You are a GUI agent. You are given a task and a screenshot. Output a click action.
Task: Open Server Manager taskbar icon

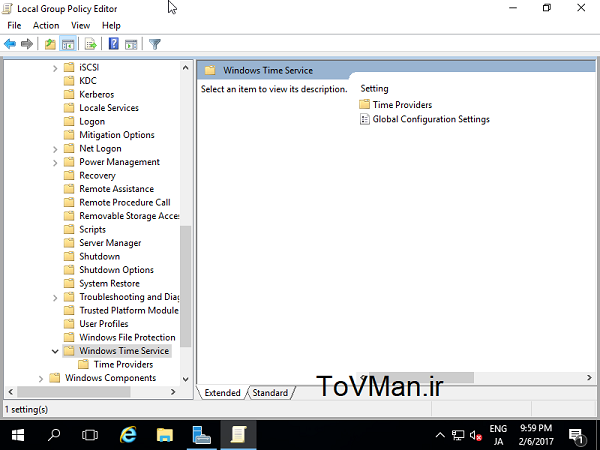coord(201,435)
